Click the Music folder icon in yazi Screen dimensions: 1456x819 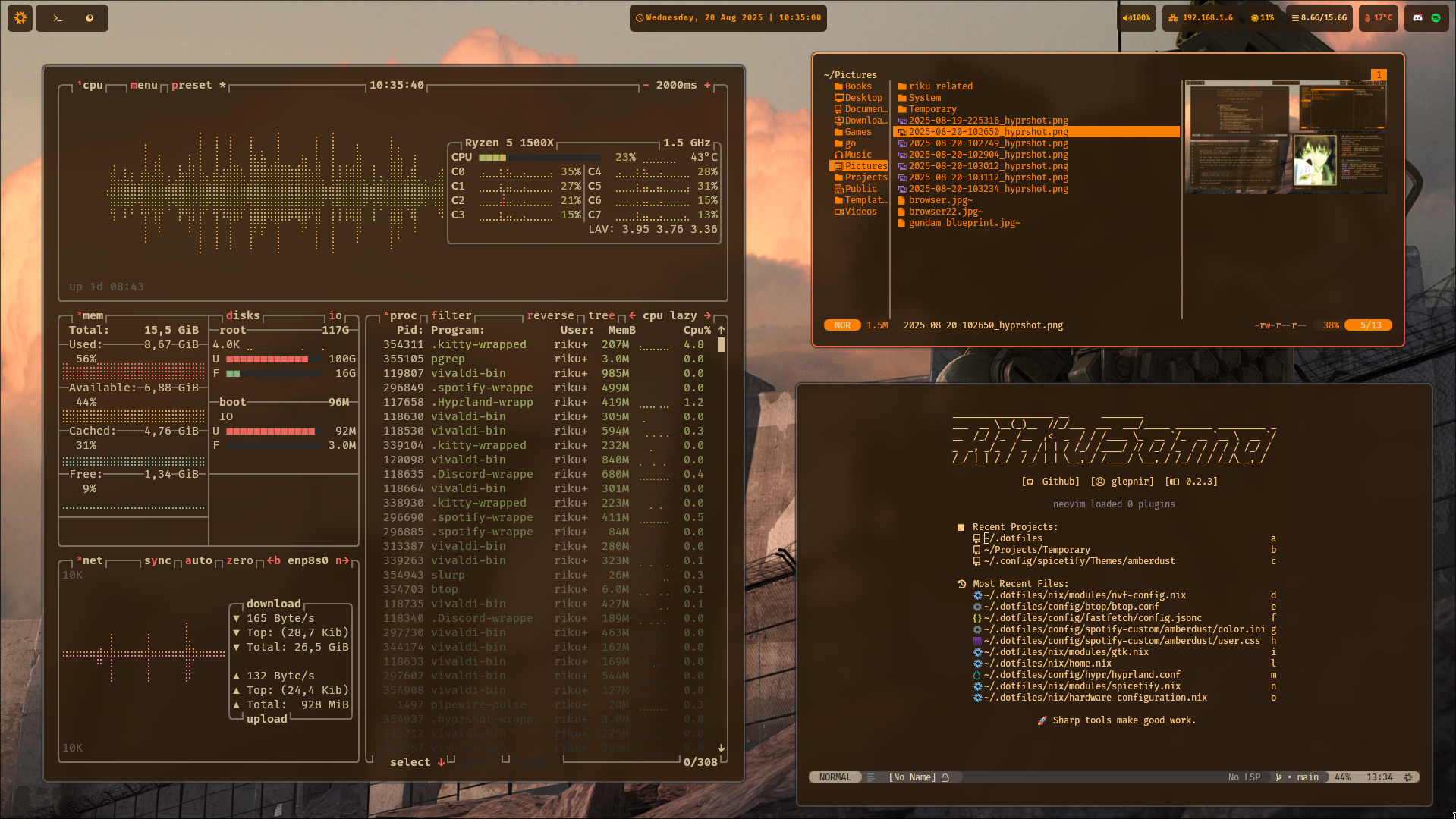[x=838, y=155]
